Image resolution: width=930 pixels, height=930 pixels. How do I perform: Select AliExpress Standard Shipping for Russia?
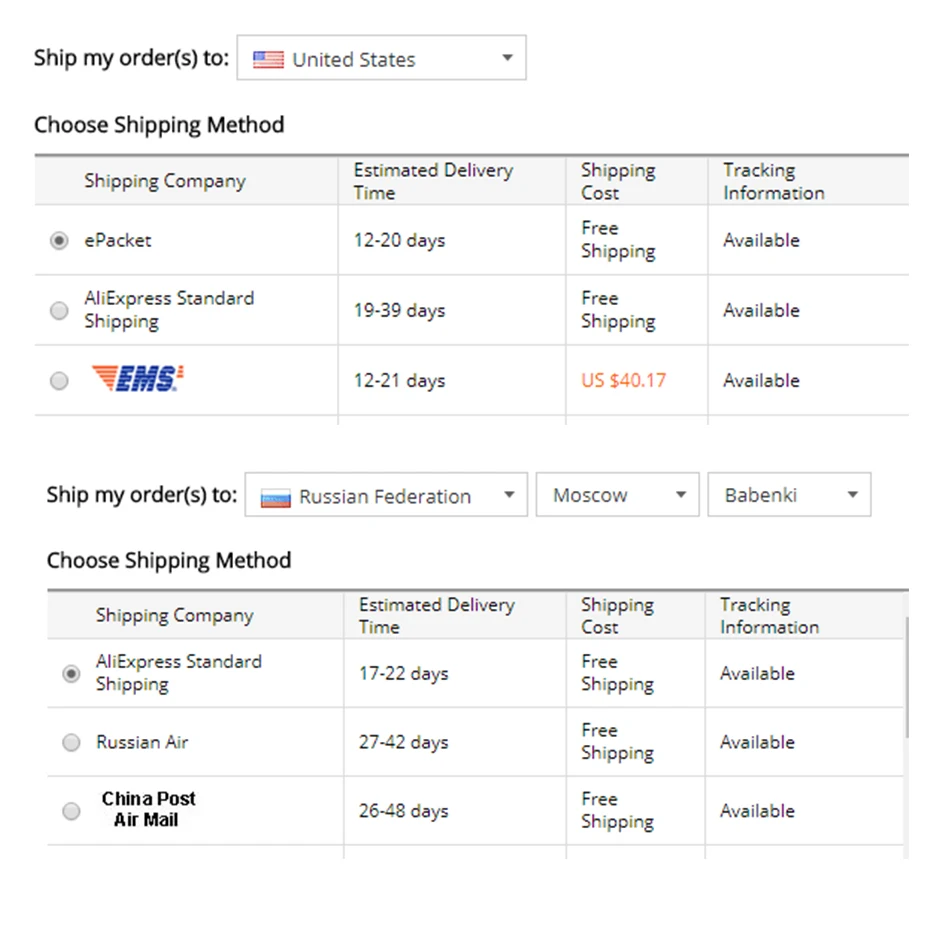click(71, 674)
